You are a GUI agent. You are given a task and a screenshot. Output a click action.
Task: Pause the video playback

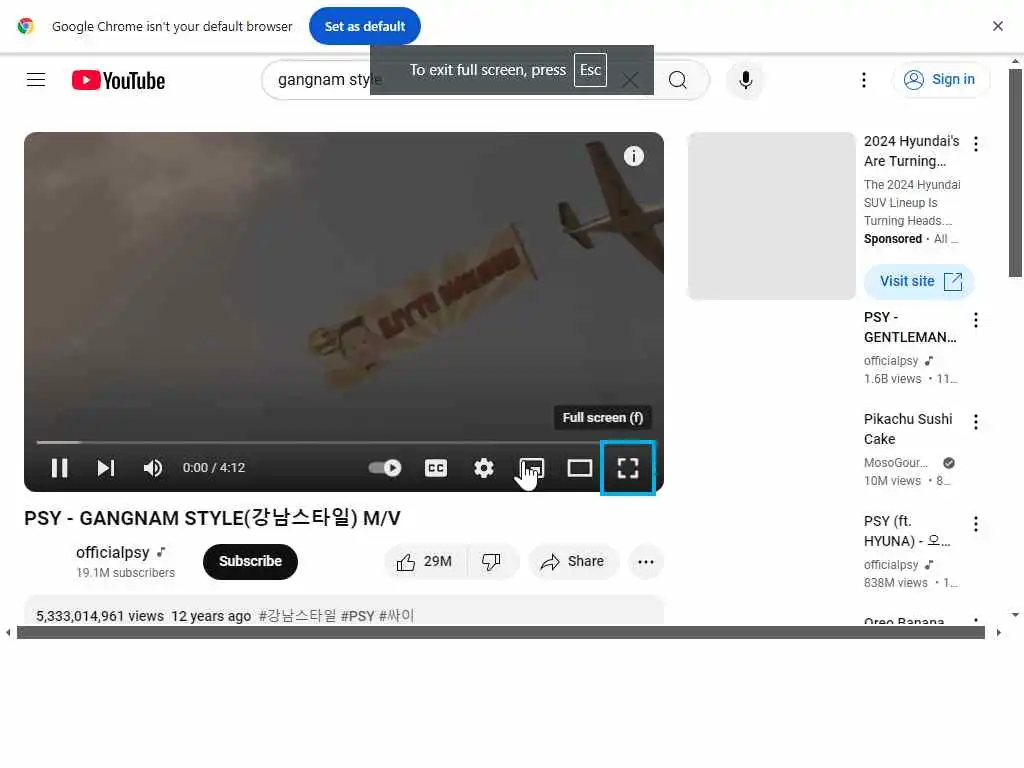[x=59, y=468]
